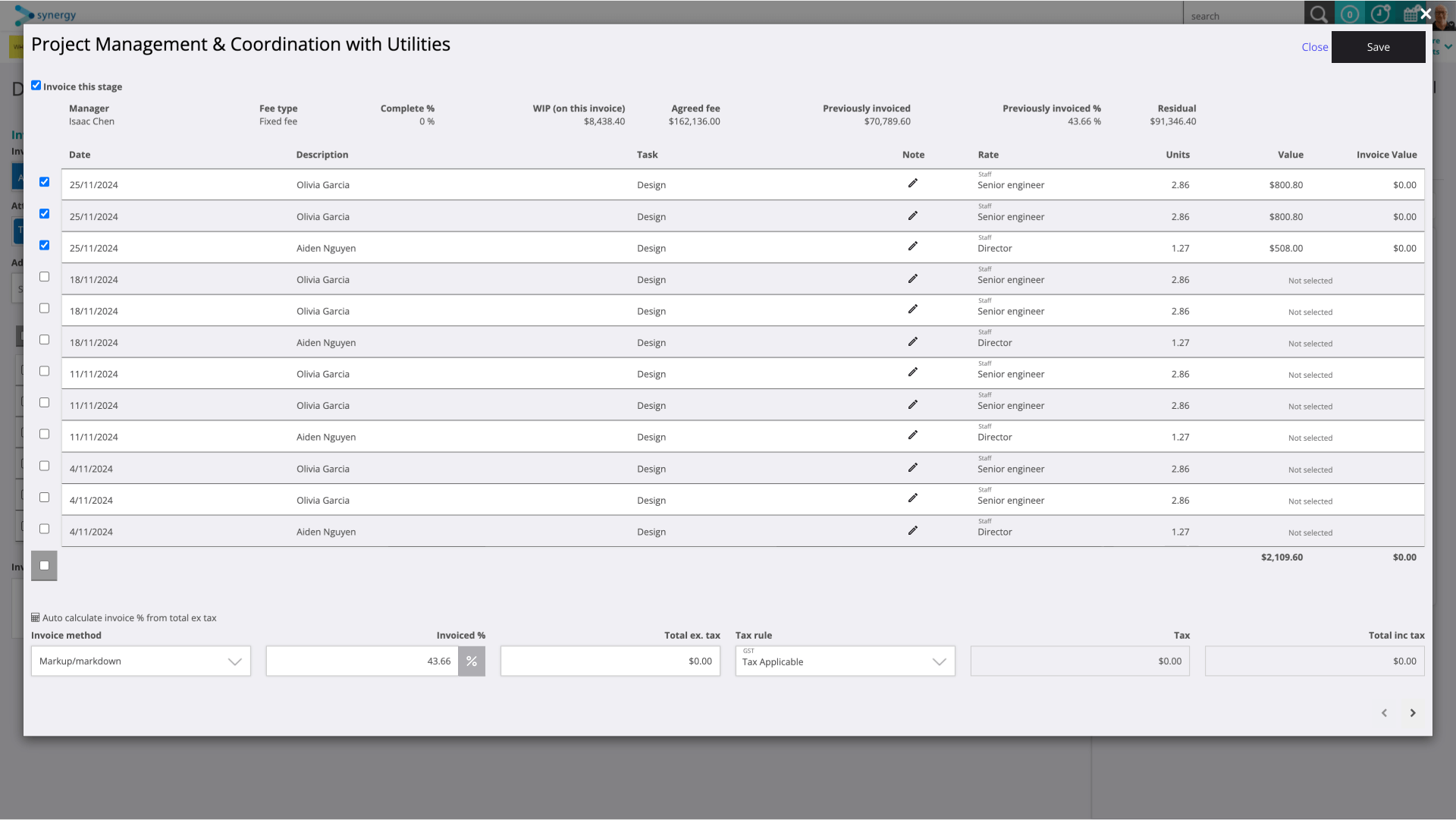Edit note on the 4/11/2024 Director row
This screenshot has width=1456, height=820.
pos(913,529)
